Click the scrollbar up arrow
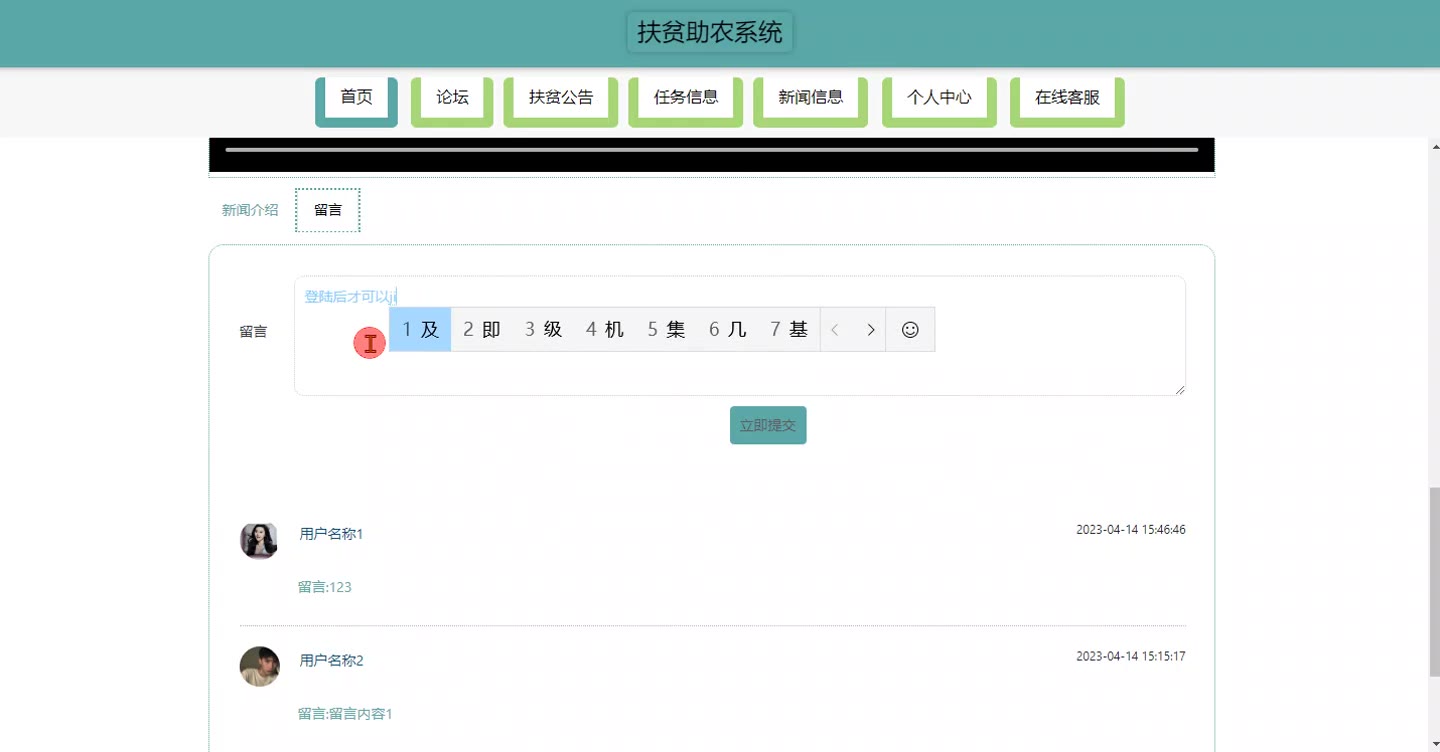Image resolution: width=1440 pixels, height=752 pixels. point(1434,146)
